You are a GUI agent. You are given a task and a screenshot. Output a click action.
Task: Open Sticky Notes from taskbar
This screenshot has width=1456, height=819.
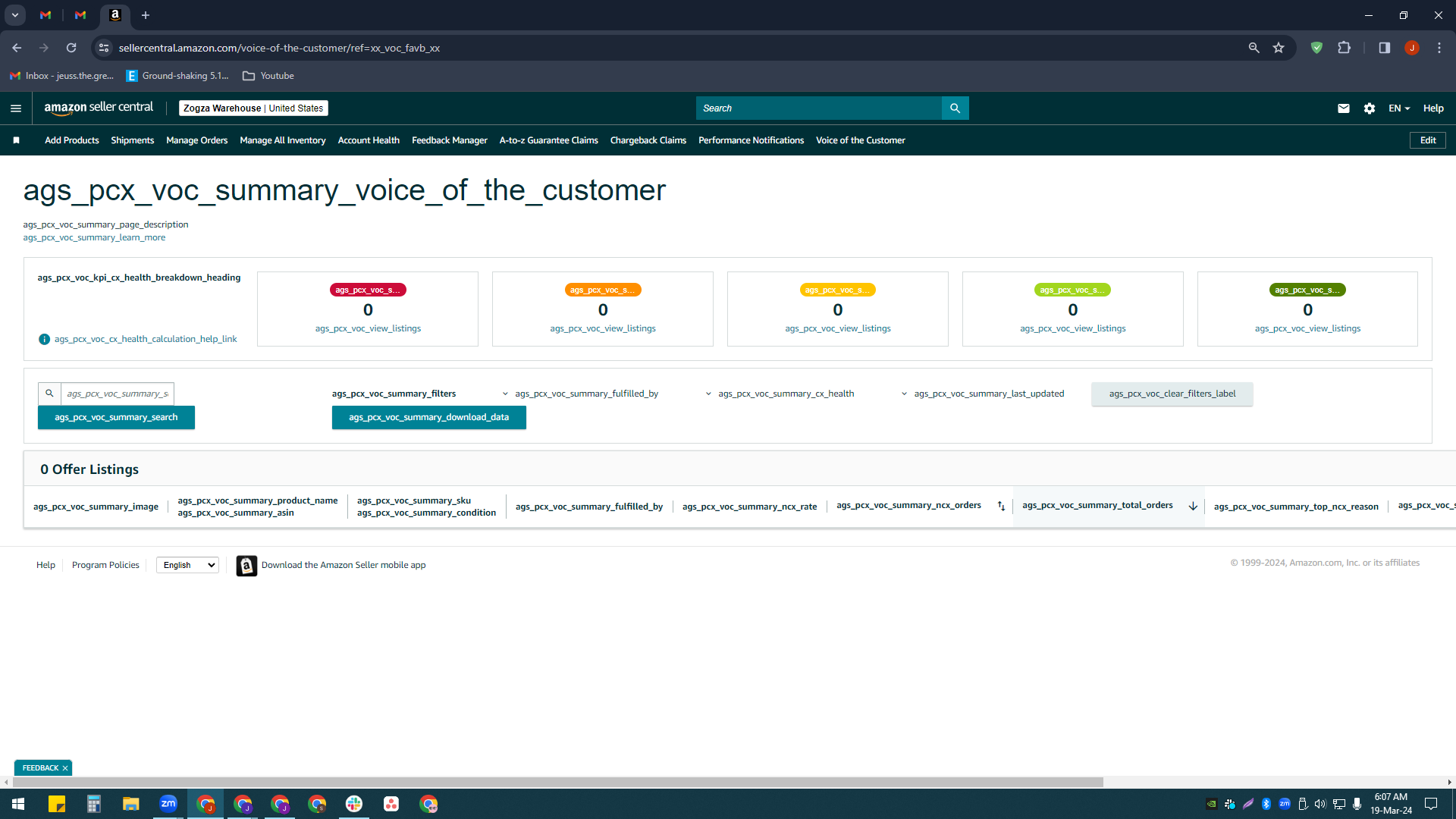coord(57,804)
